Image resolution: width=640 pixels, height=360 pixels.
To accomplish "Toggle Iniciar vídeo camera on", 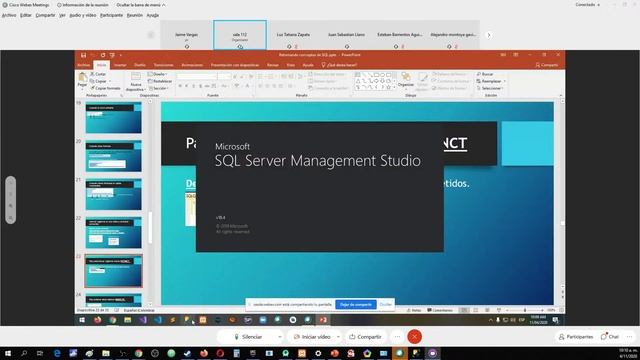I will [312, 337].
